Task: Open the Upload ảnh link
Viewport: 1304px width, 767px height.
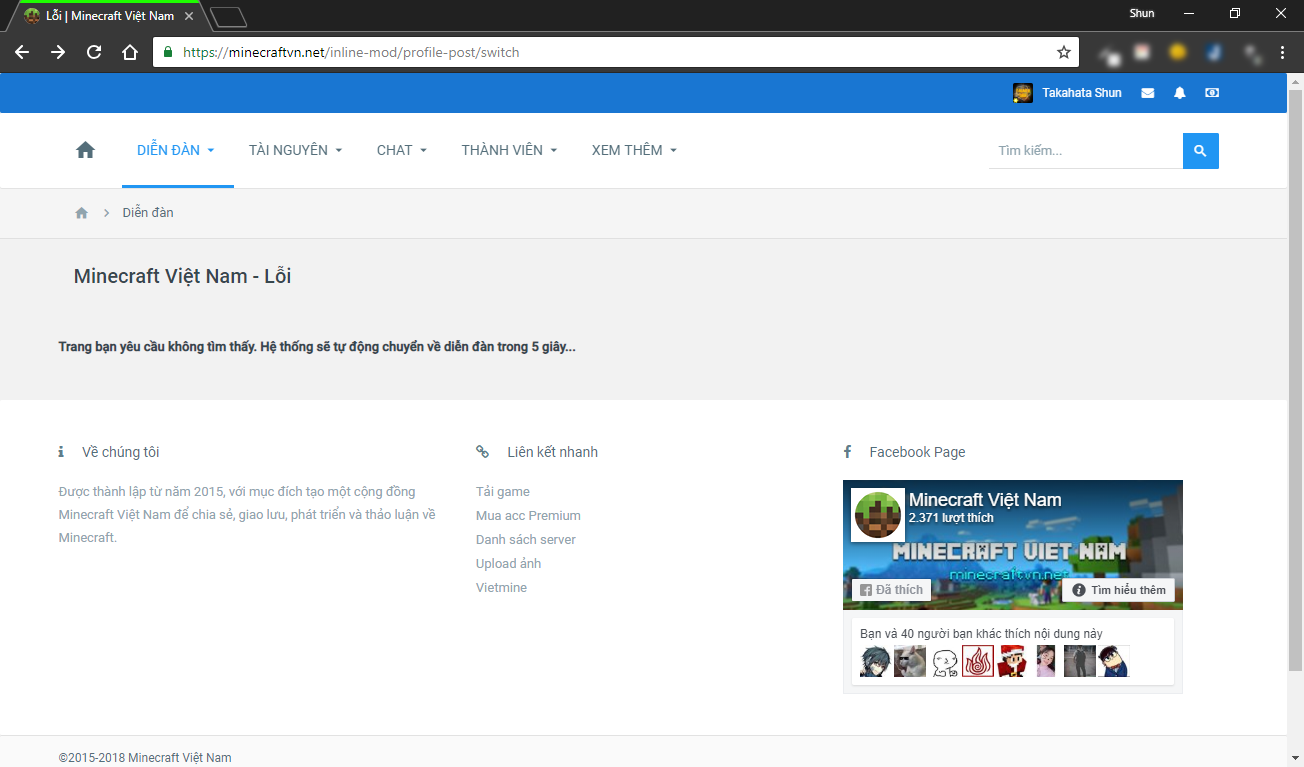Action: click(508, 564)
